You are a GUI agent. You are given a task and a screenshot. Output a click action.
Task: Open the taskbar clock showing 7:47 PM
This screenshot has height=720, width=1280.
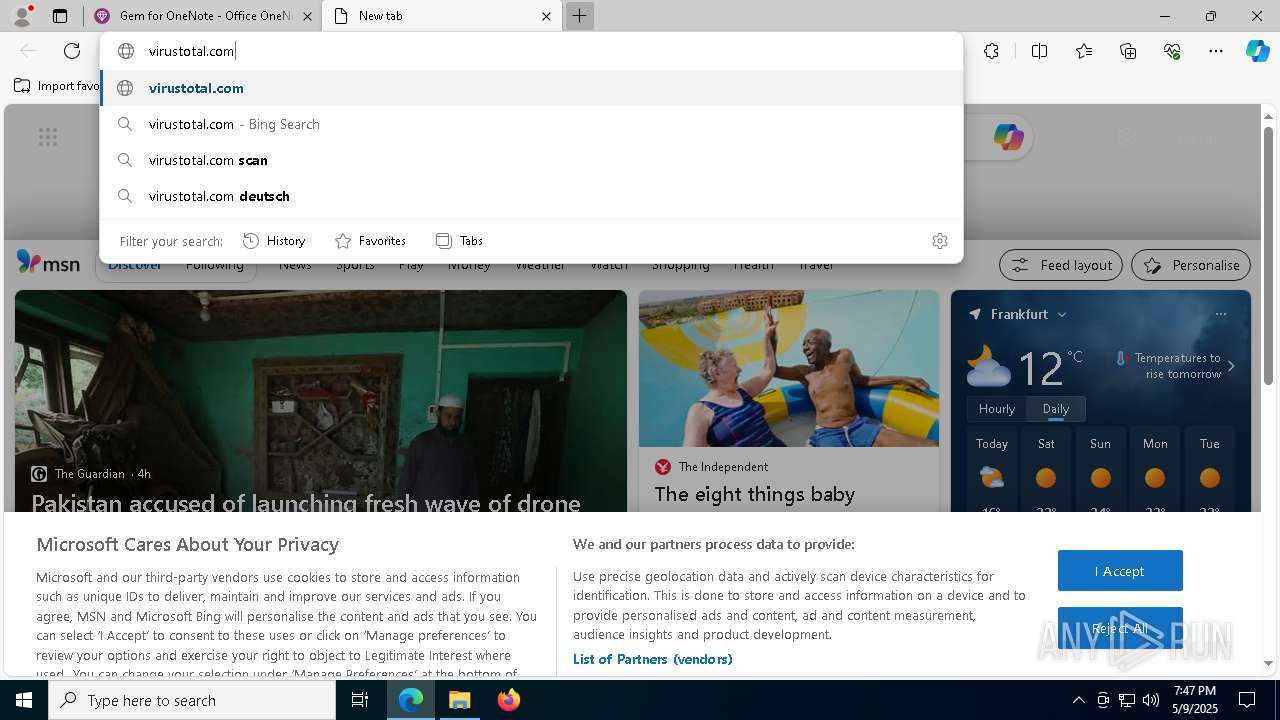1195,700
